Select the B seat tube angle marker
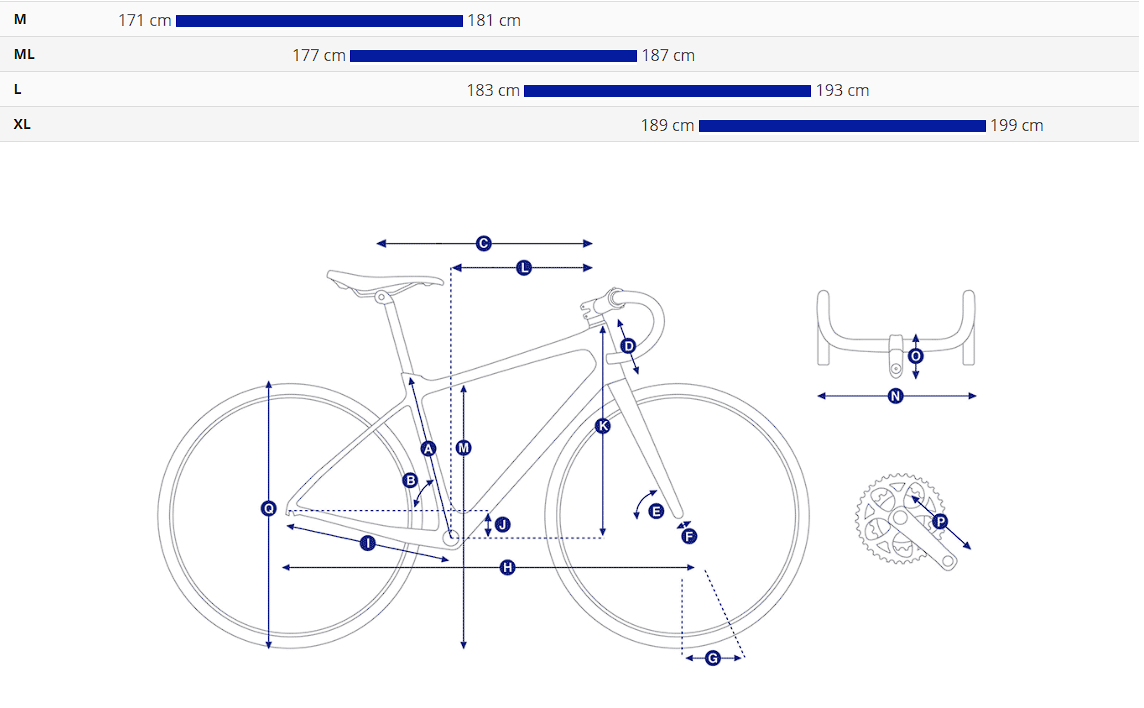1144x708 pixels. pos(410,480)
